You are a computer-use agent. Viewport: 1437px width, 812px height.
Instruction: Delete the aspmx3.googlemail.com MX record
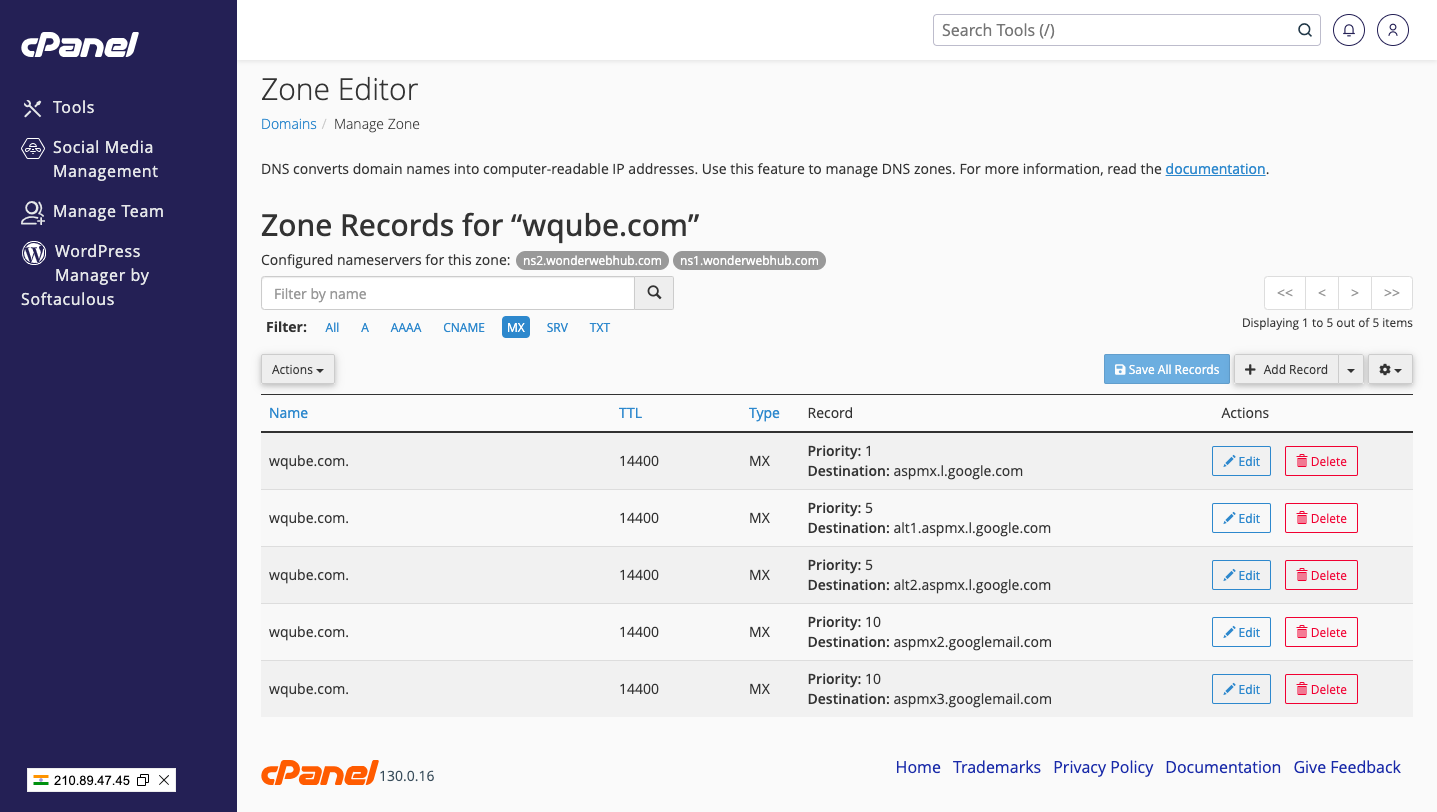(x=1321, y=689)
